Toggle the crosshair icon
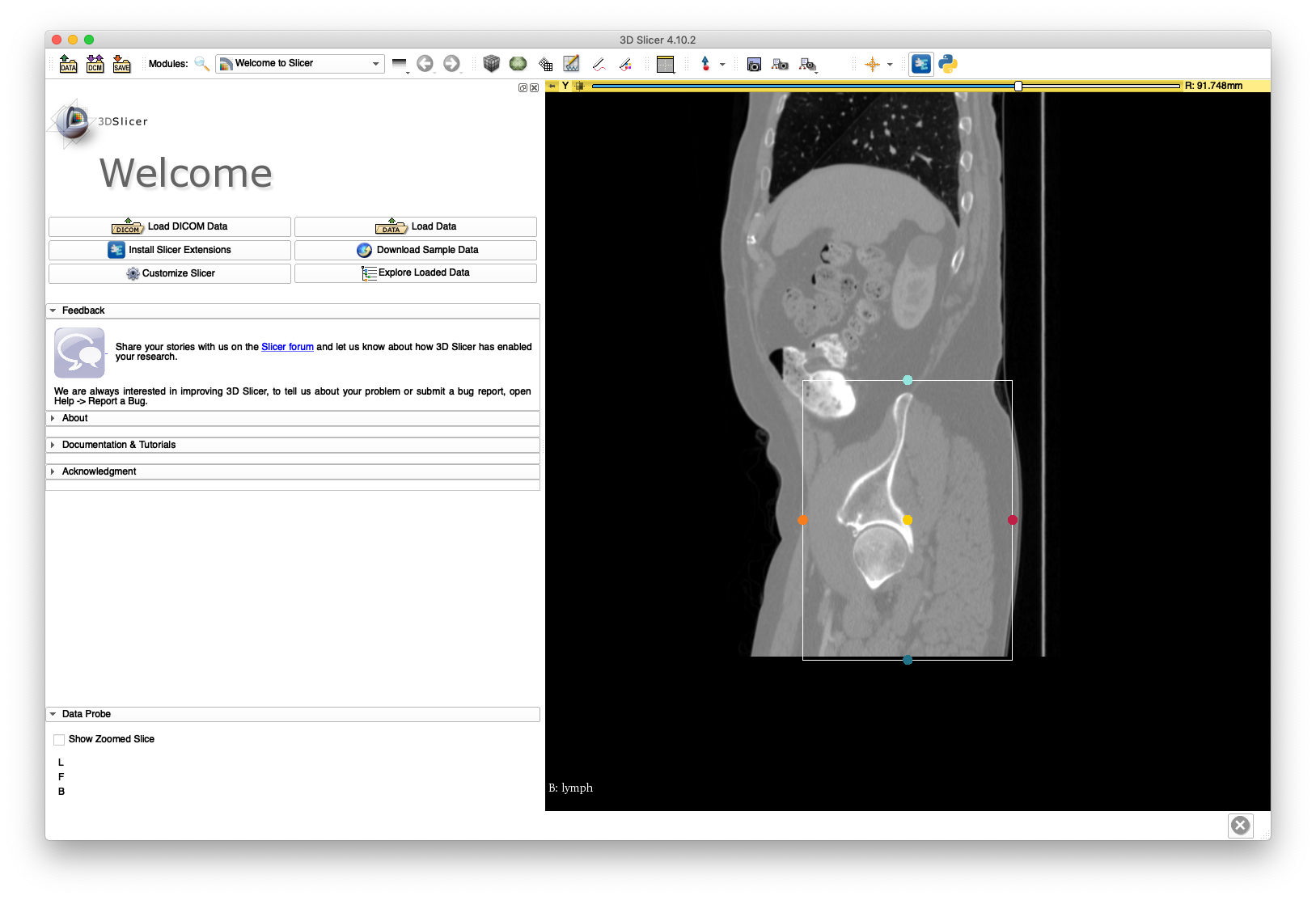The height and width of the screenshot is (900, 1316). 872,64
